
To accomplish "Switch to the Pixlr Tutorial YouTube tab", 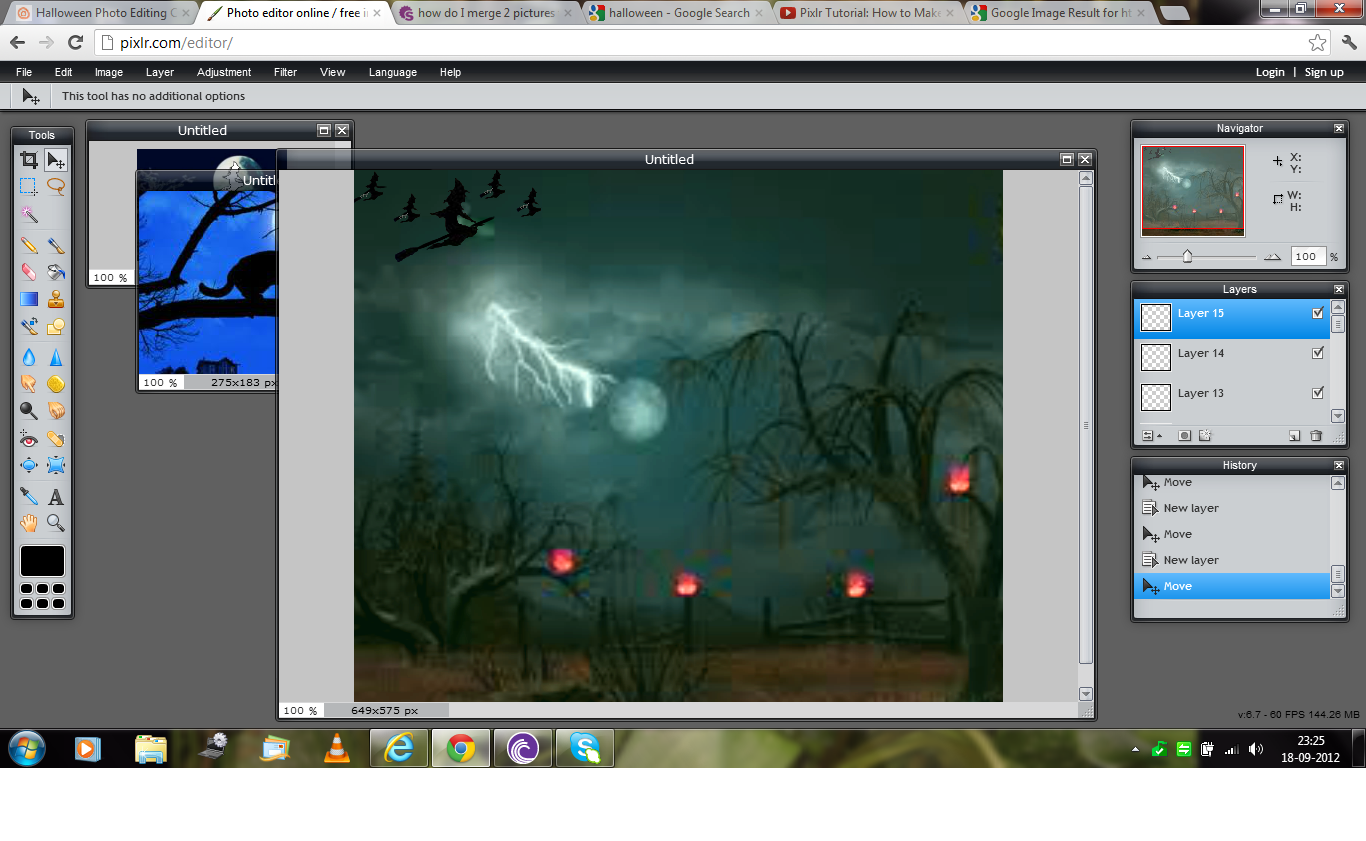I will [x=867, y=13].
